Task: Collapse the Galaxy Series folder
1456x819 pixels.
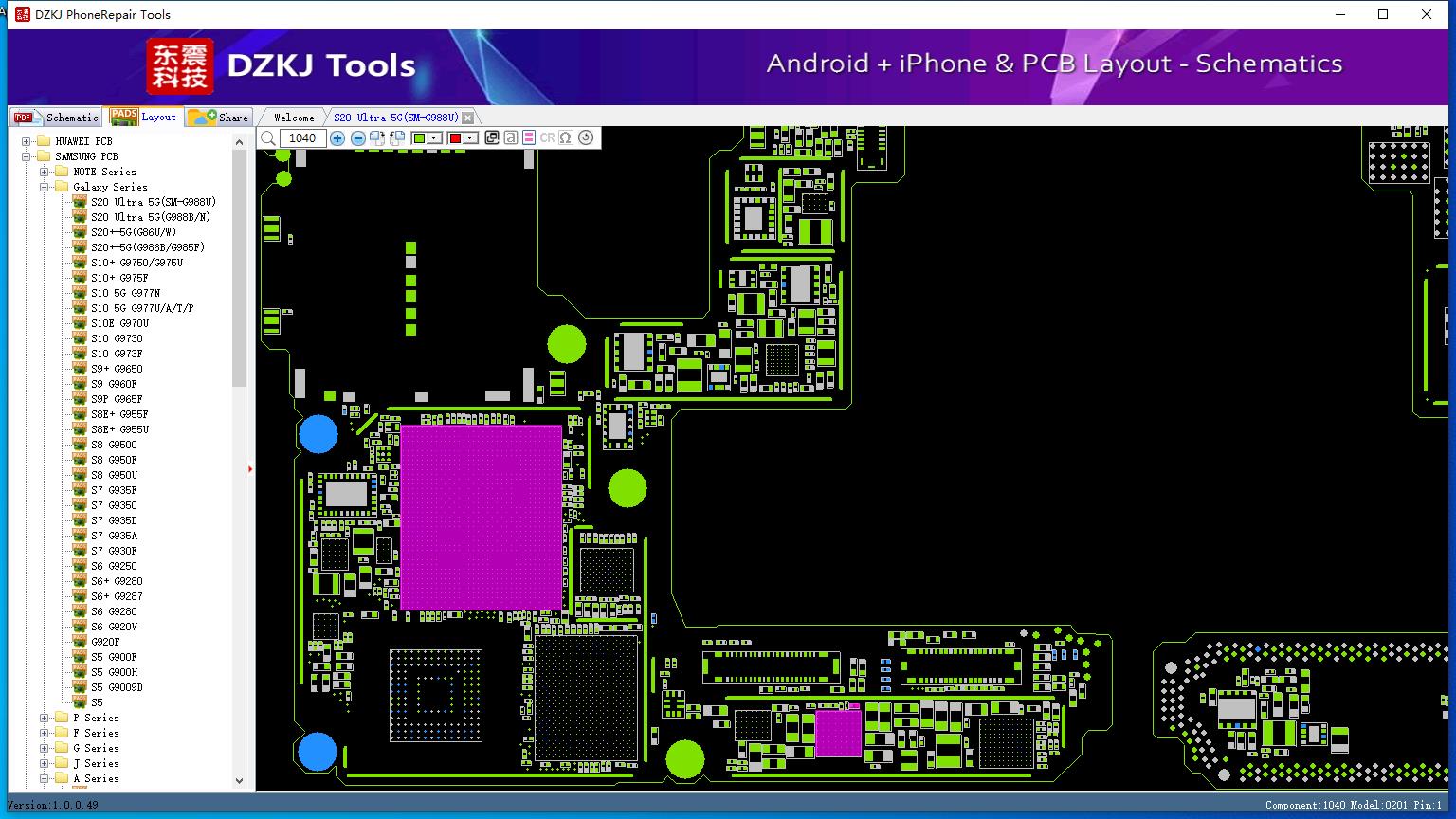Action: 44,187
